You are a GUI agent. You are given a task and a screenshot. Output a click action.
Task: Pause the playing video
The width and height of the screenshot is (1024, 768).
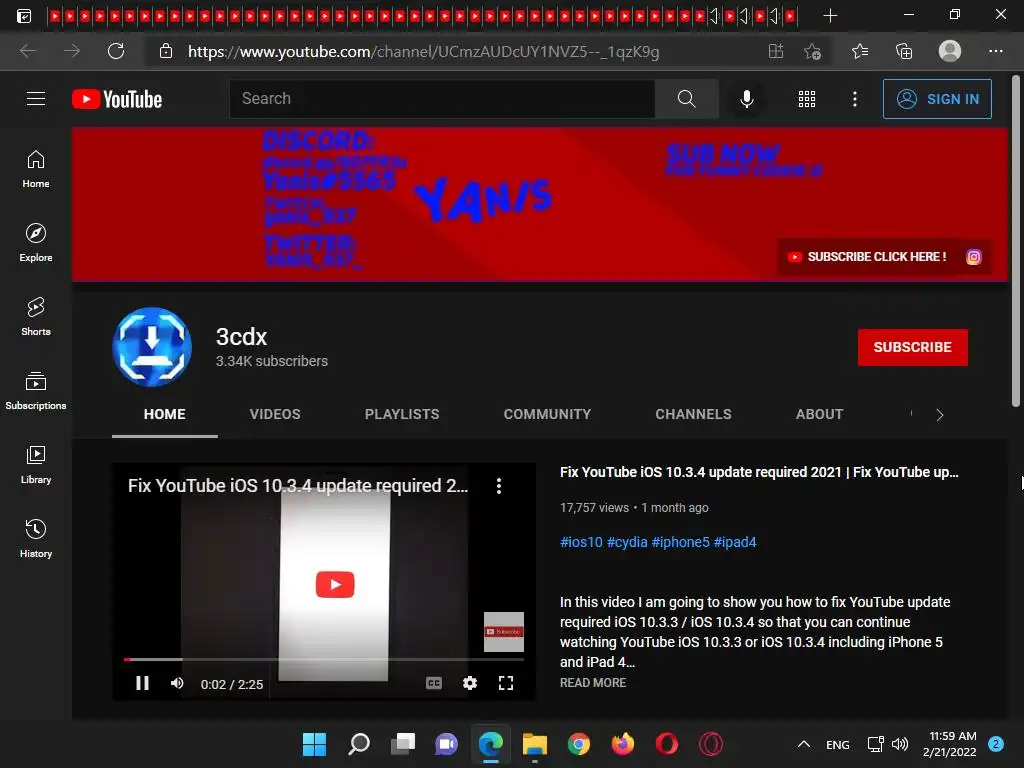(142, 683)
